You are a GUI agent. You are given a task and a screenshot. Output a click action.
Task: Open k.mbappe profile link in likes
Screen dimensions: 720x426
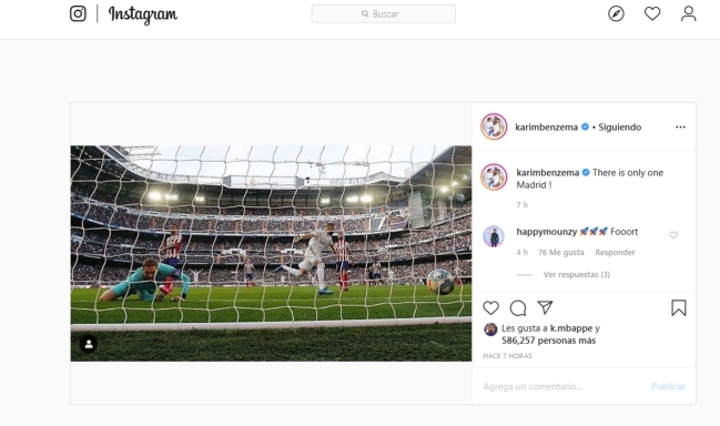571,328
